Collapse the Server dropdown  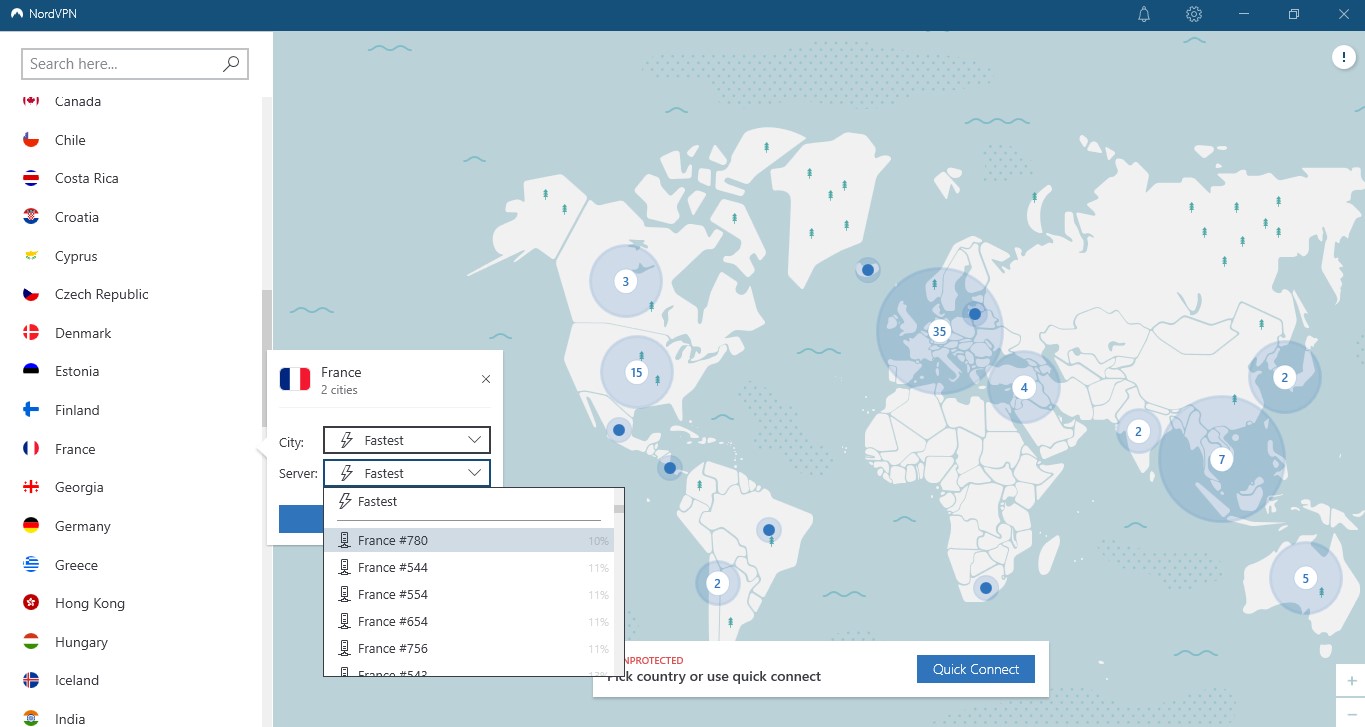click(x=407, y=473)
